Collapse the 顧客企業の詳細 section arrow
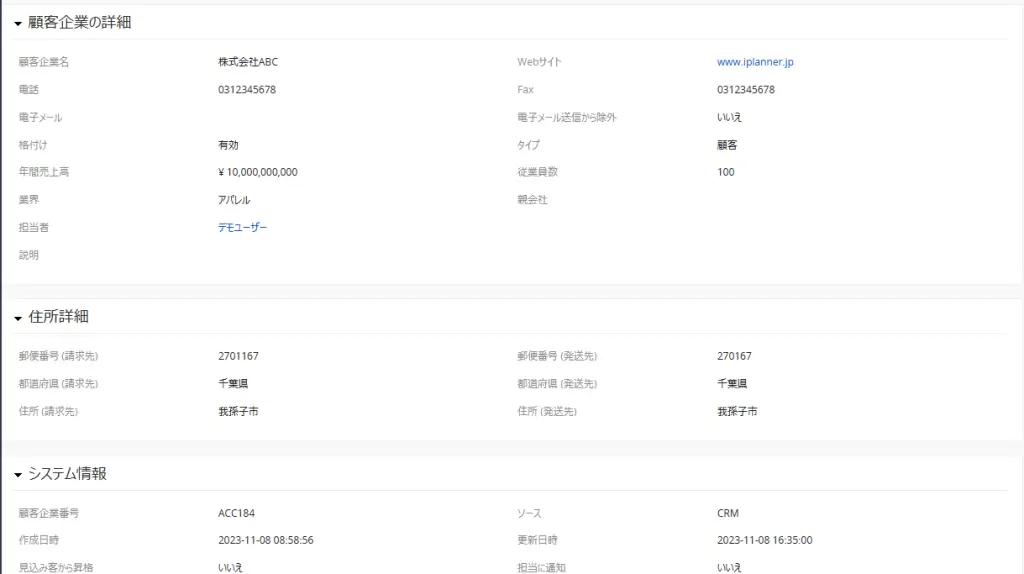 coord(18,23)
